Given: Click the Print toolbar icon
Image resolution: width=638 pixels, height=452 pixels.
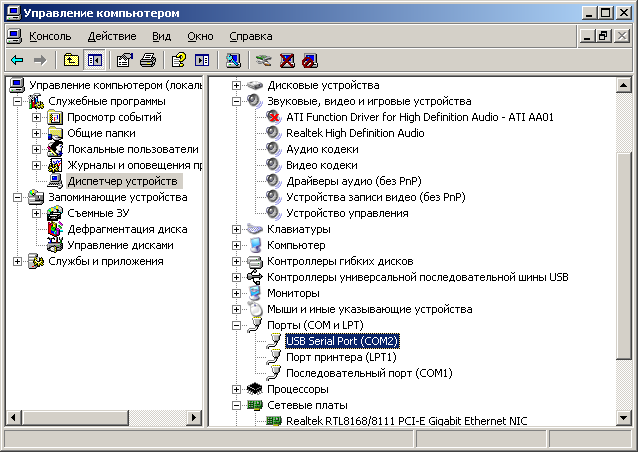Looking at the screenshot, I should [148, 60].
